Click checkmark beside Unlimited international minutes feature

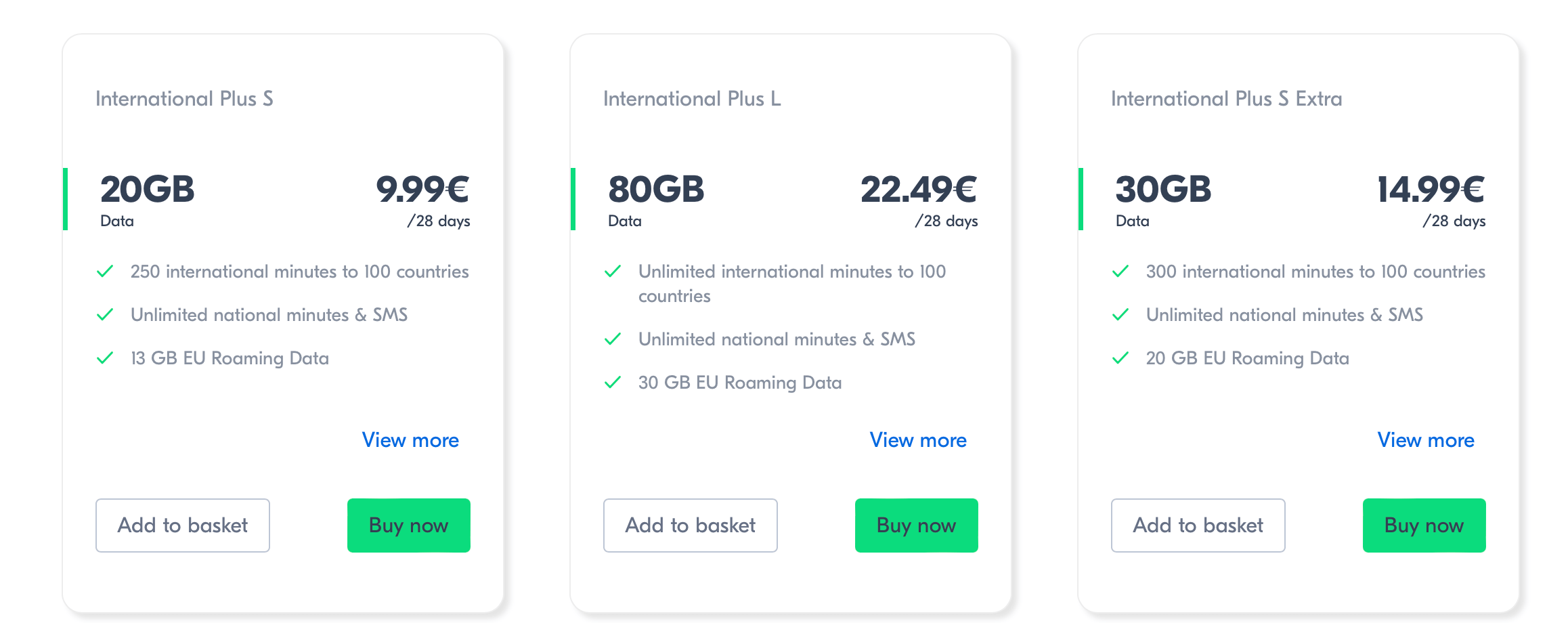(x=613, y=272)
